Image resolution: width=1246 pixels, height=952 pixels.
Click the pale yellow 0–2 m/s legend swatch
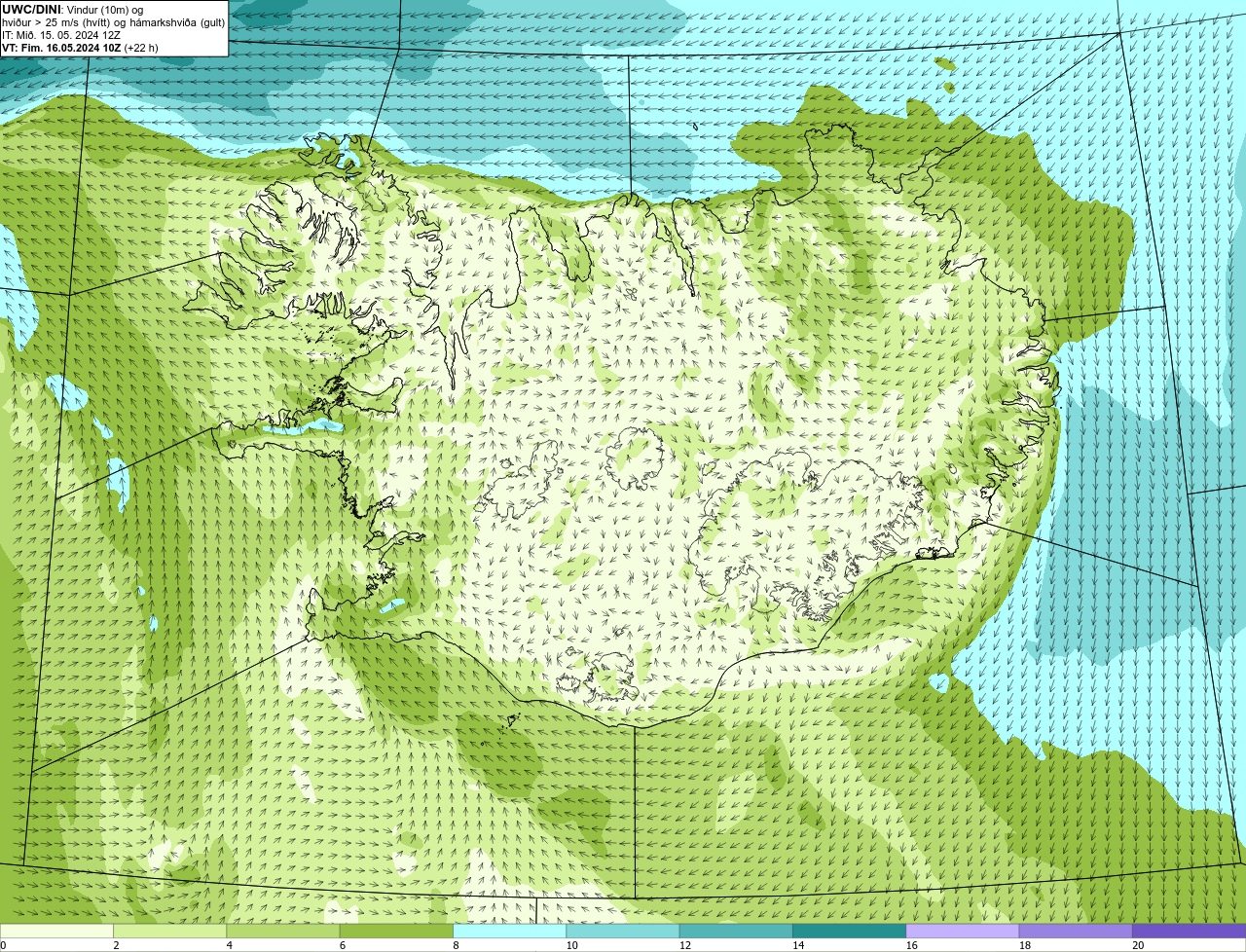(56, 931)
